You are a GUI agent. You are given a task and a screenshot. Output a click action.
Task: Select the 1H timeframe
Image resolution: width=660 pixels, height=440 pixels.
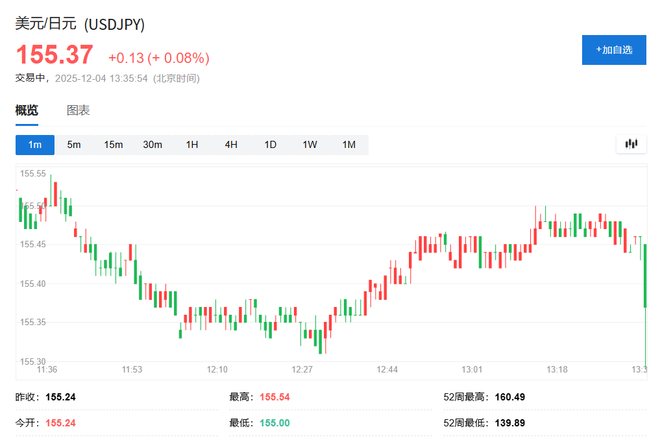[192, 145]
